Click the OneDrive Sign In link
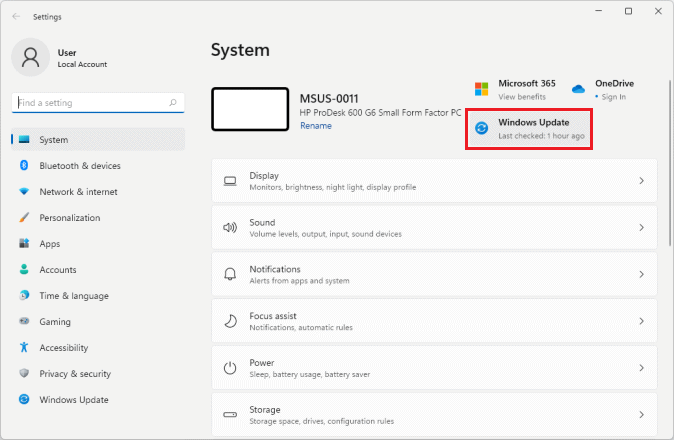The image size is (674, 440). [x=612, y=97]
